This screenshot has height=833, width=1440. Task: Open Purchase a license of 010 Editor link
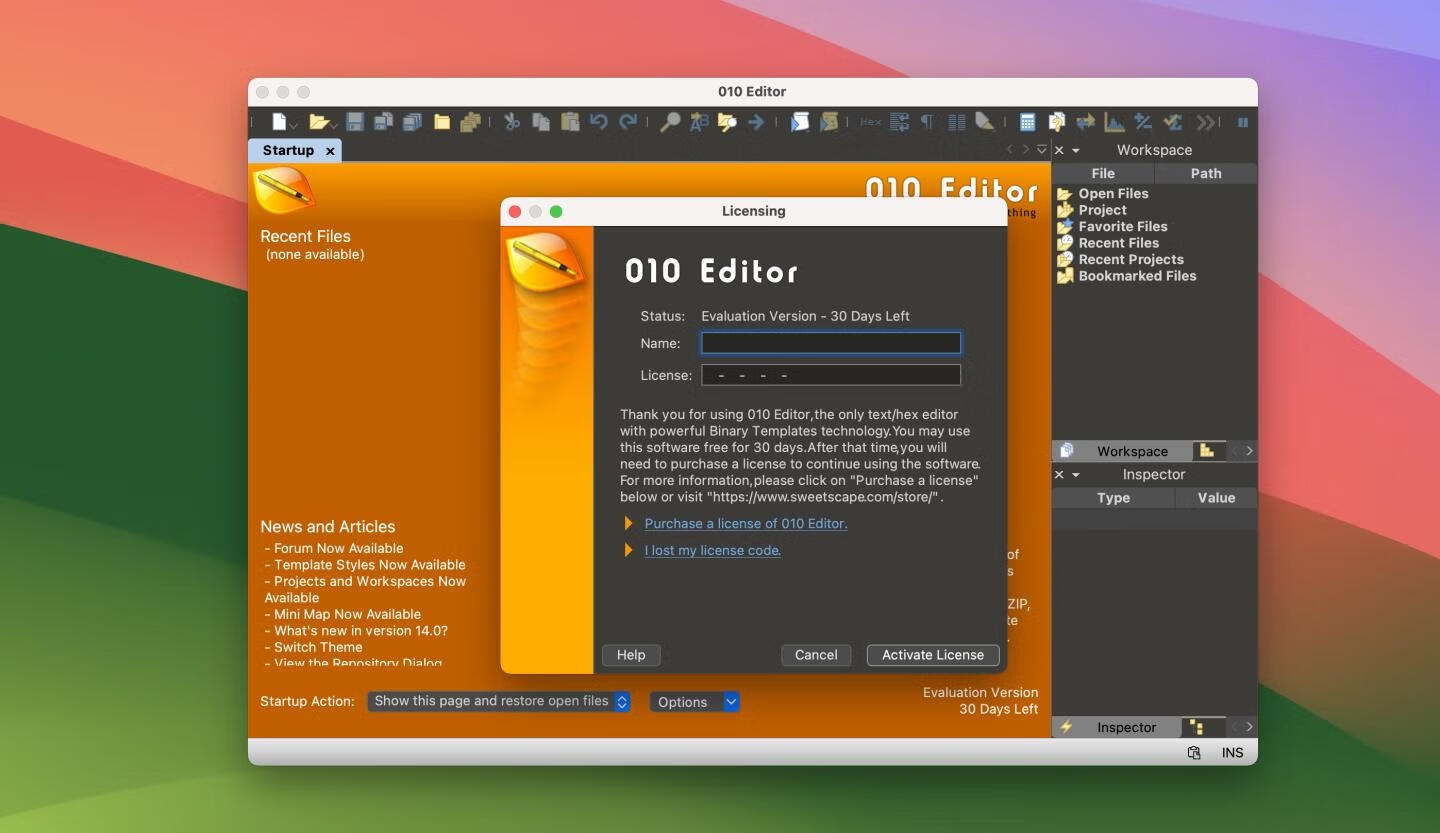746,523
